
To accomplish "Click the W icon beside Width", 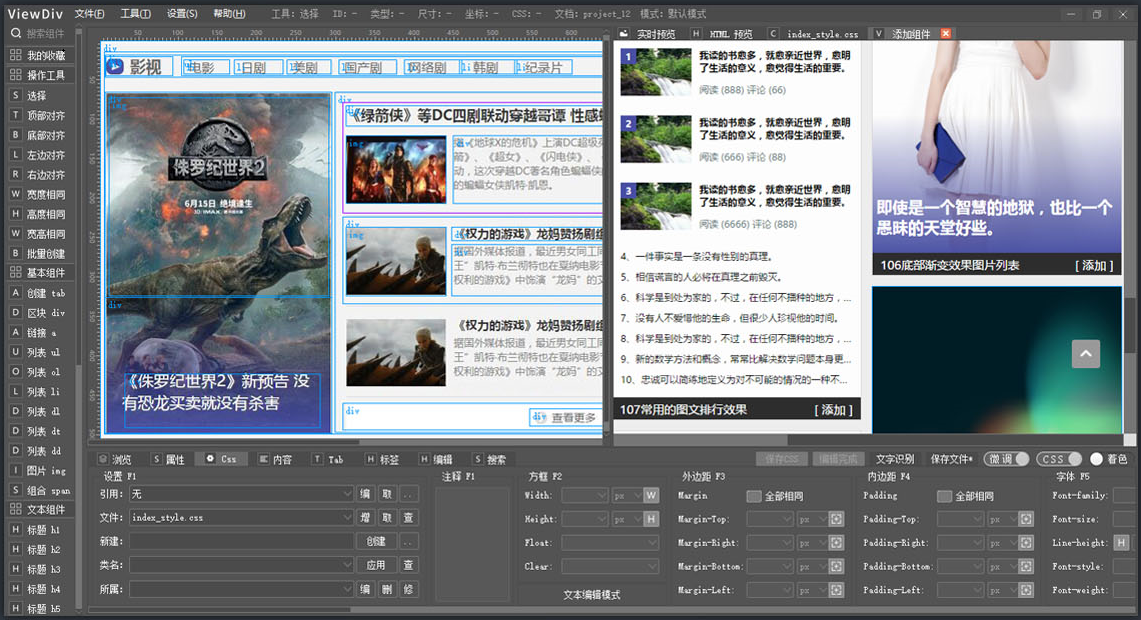I will (x=651, y=495).
